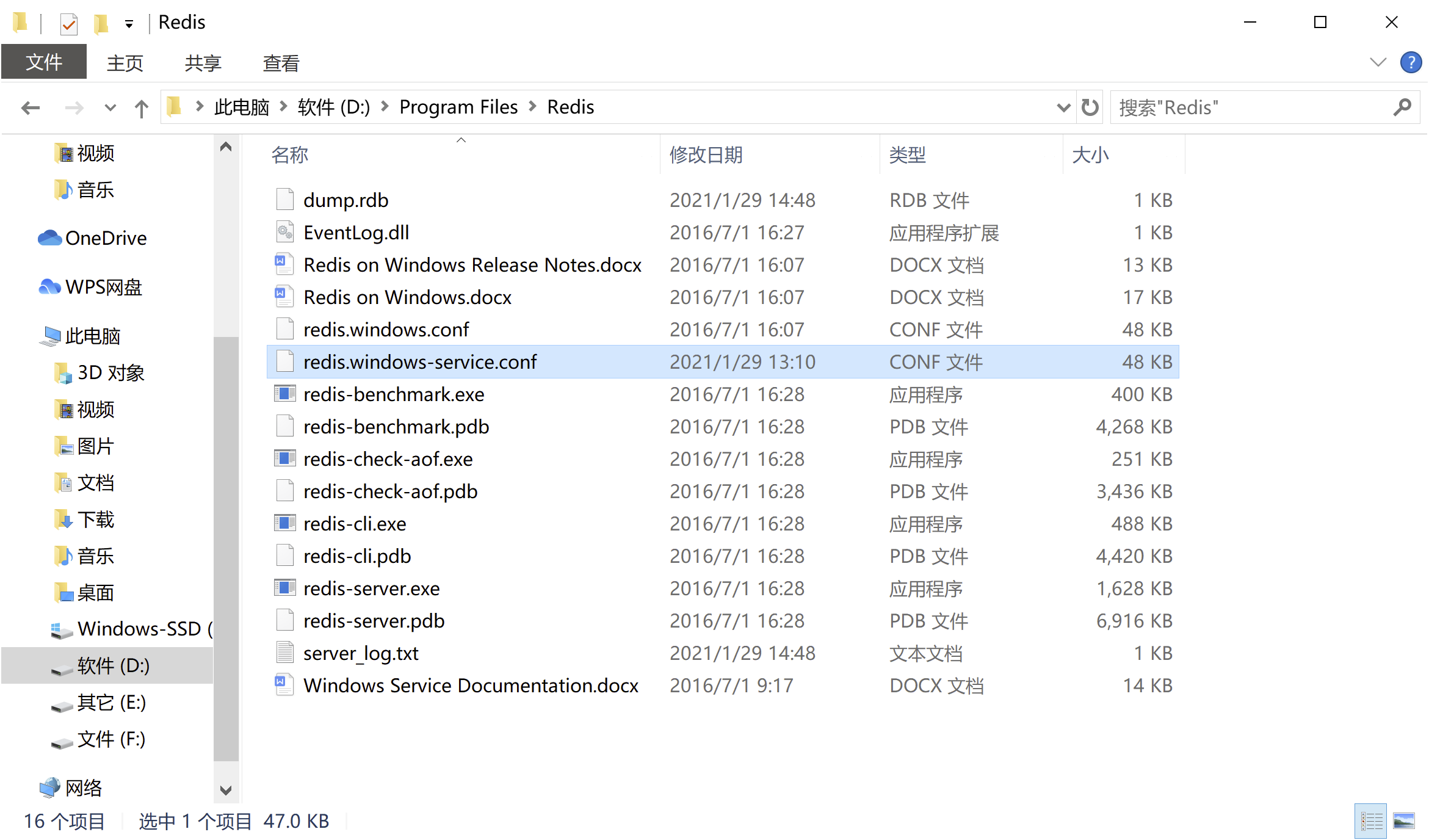
Task: Click search magnifier icon in search box
Action: click(x=1402, y=107)
